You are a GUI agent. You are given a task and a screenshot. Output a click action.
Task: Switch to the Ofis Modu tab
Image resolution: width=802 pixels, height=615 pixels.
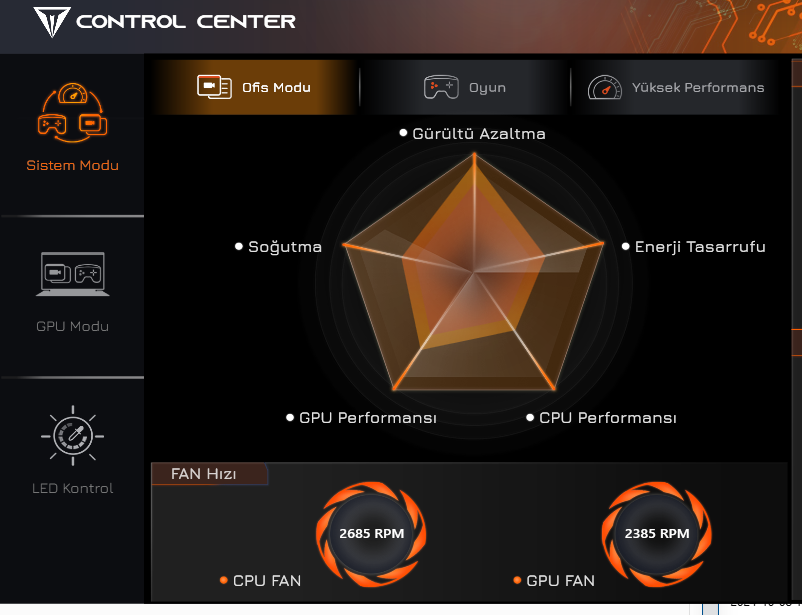[254, 87]
